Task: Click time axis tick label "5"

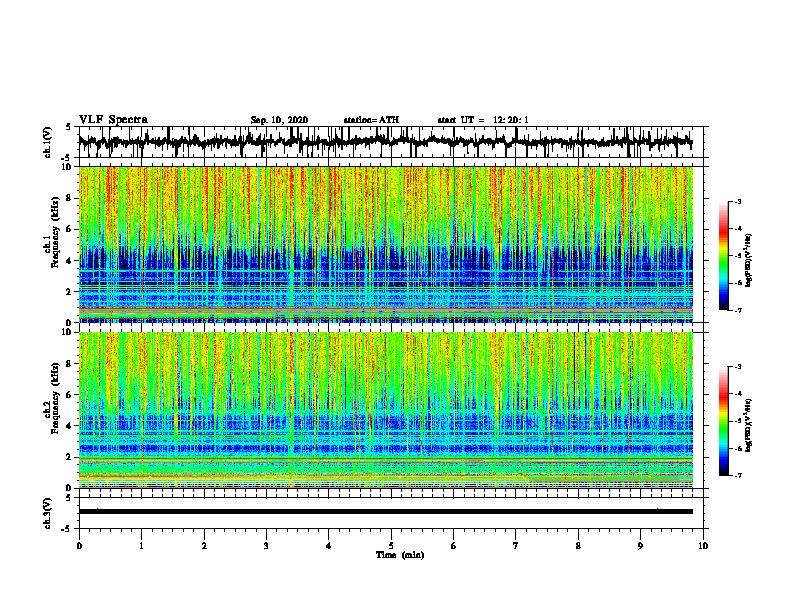Action: click(x=391, y=545)
